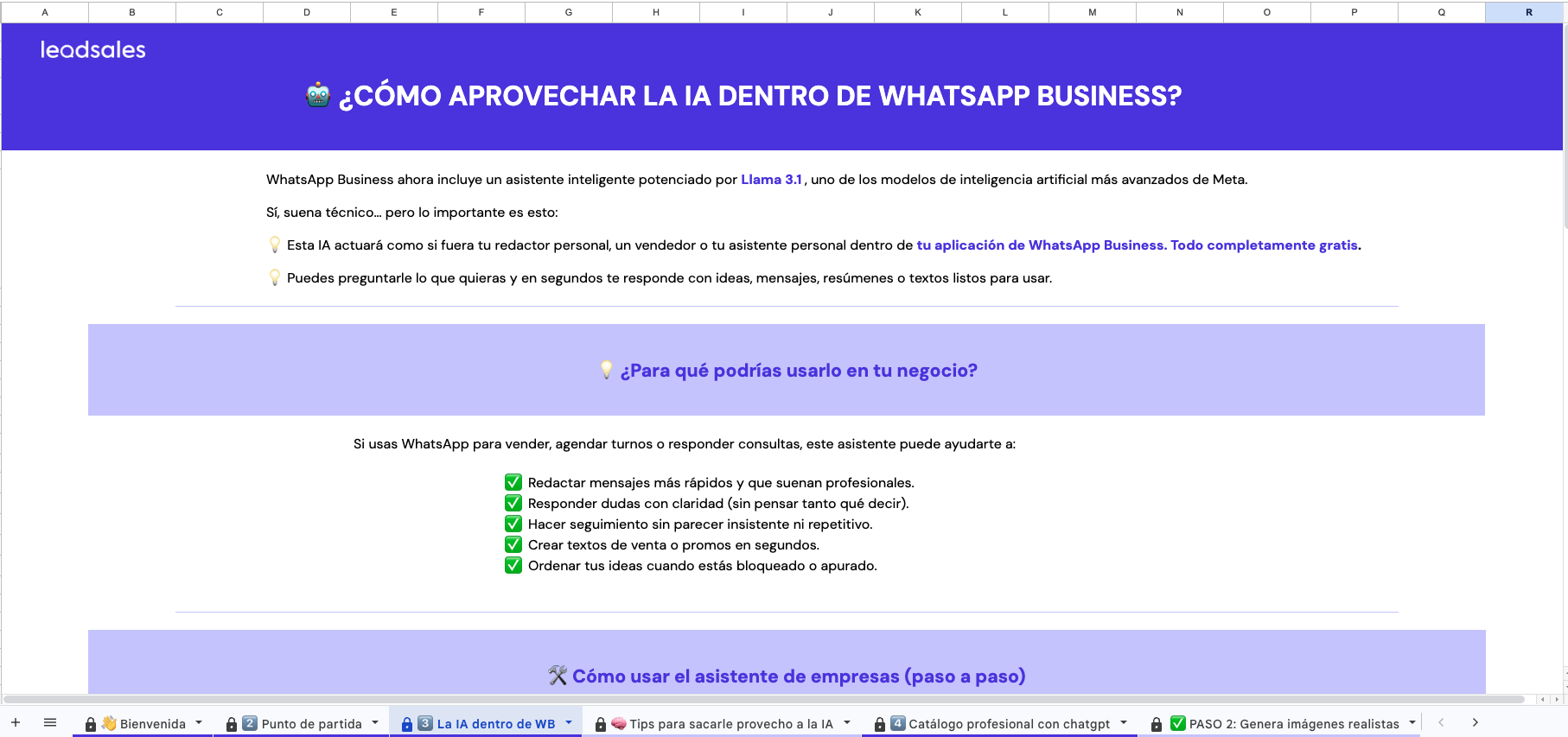The image size is (1568, 737).
Task: Click 'Redactar mensajes más rápidos' text
Action: tap(721, 483)
